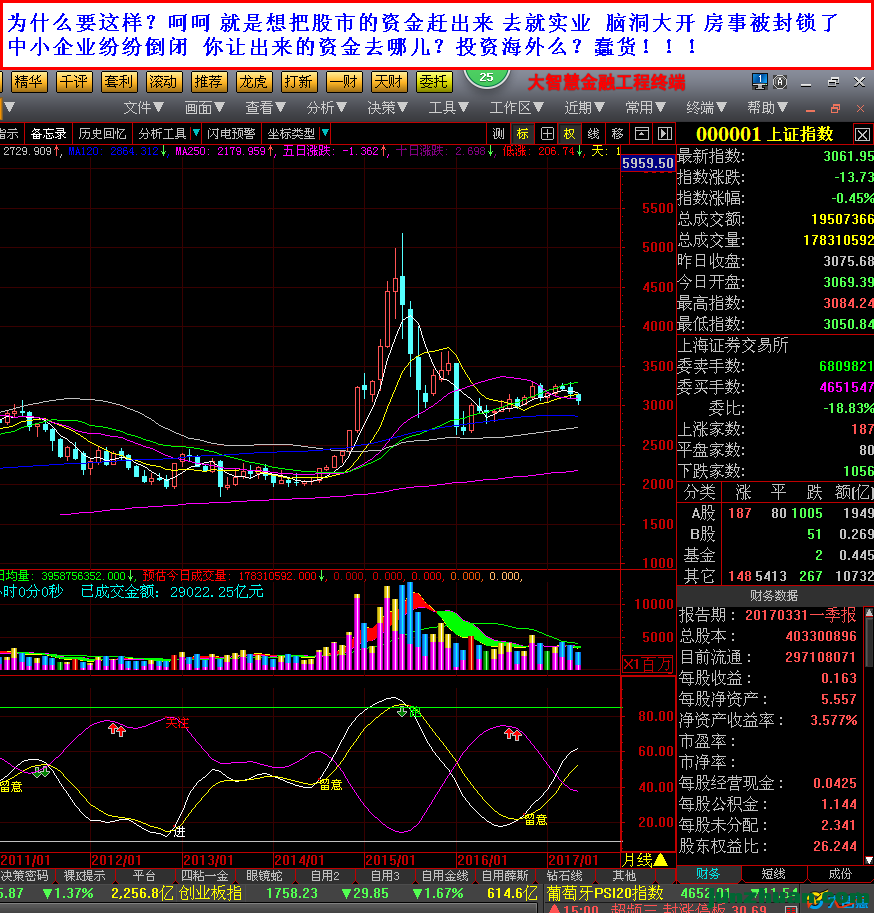
Task: Expand the 帮助 dropdown menu
Action: (767, 108)
